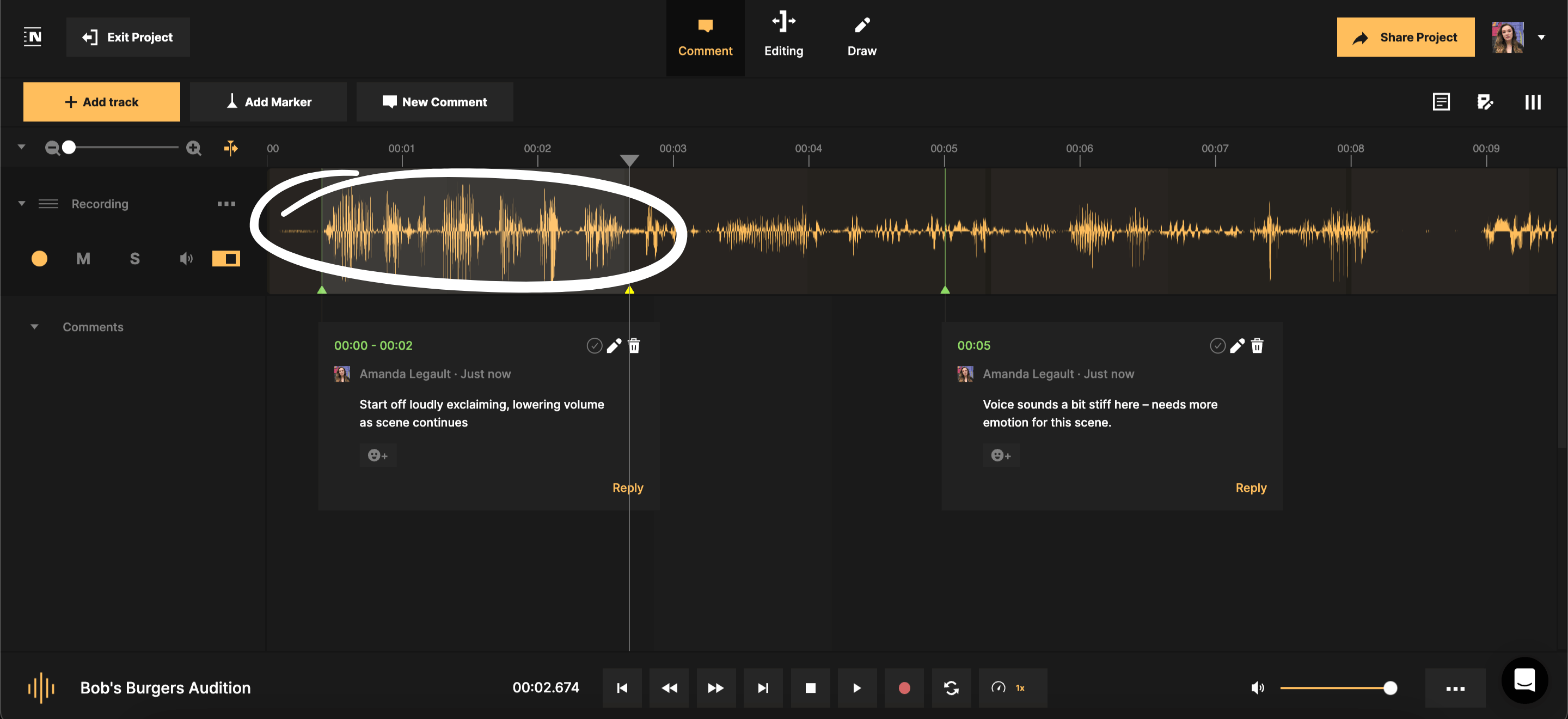This screenshot has height=719, width=1568.
Task: Zoom in using the magnifier plus icon
Action: coord(193,147)
